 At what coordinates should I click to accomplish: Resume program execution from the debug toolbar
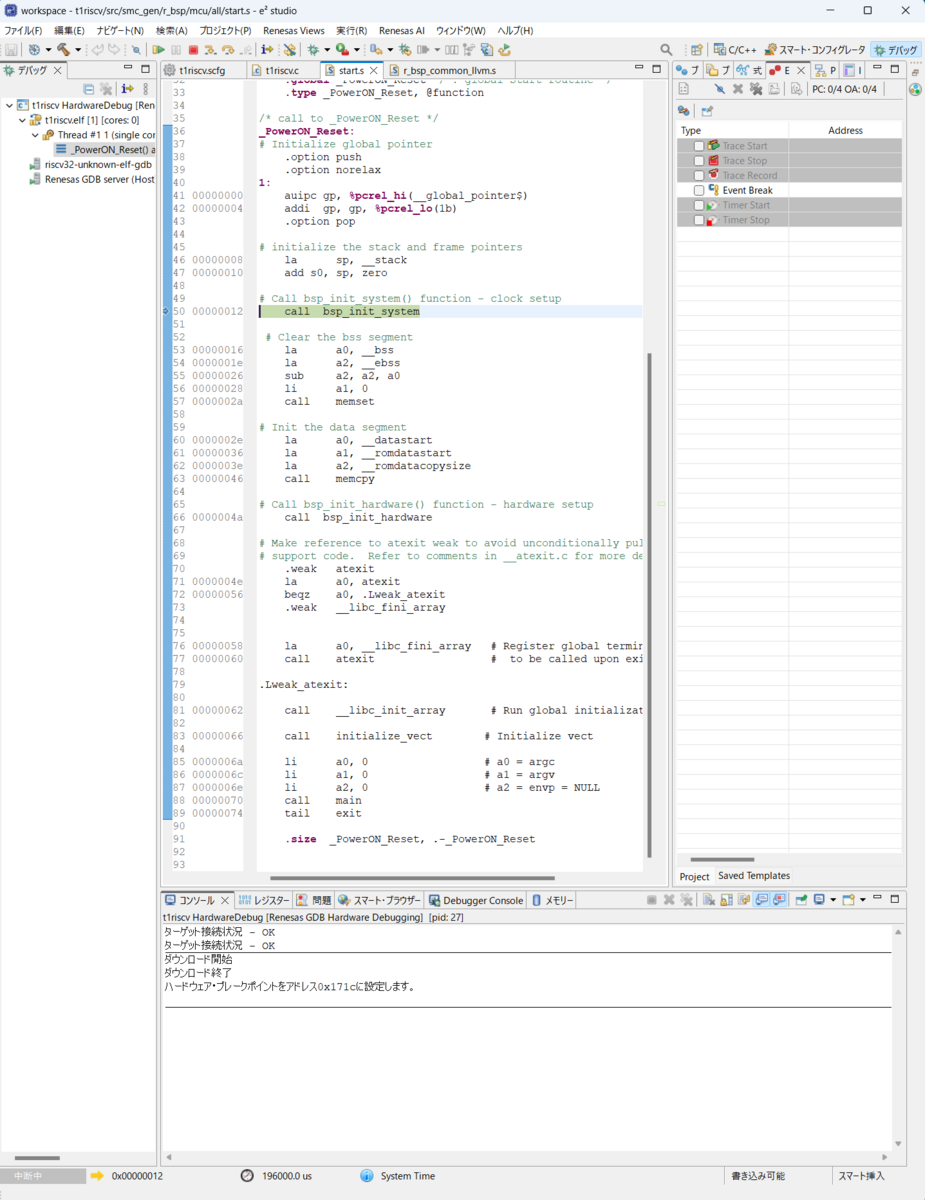[159, 48]
